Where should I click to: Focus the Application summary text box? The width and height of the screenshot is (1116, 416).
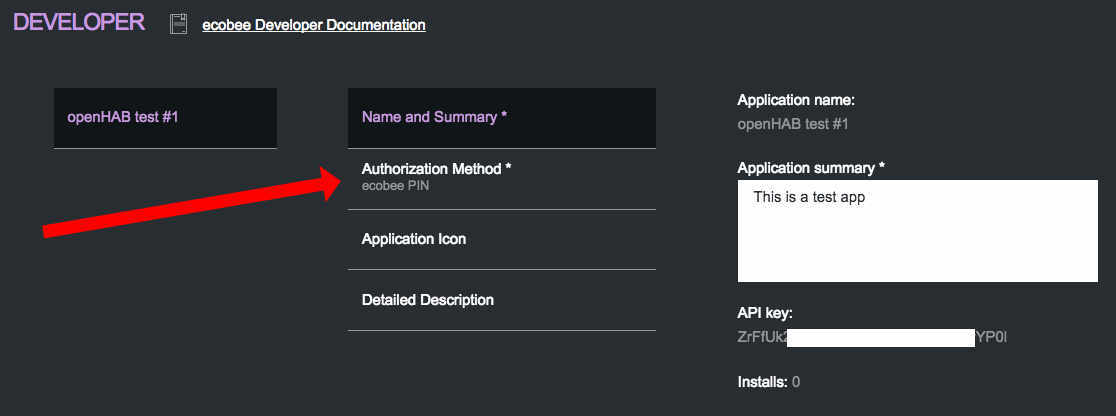(x=917, y=240)
